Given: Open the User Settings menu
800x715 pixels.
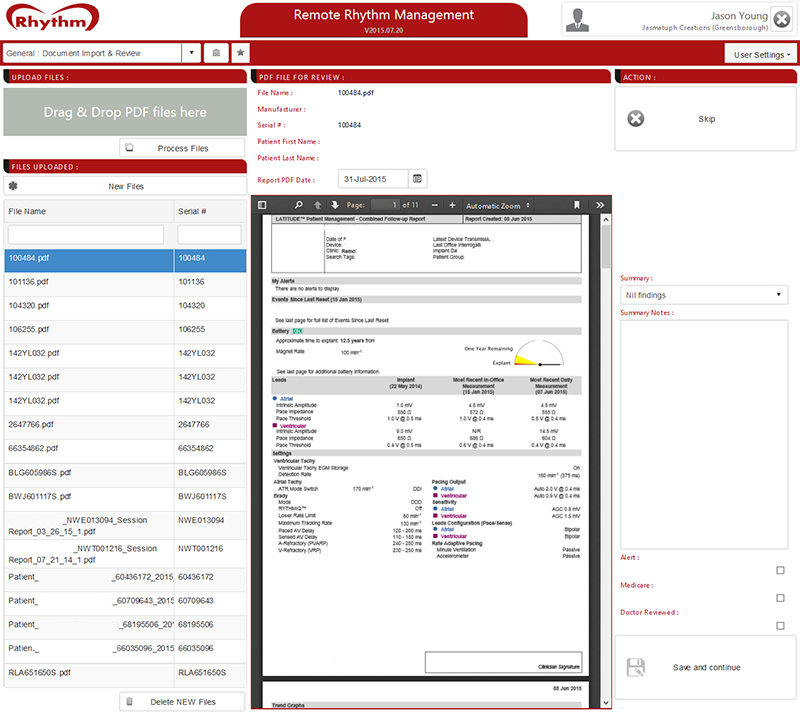Looking at the screenshot, I should (x=761, y=54).
